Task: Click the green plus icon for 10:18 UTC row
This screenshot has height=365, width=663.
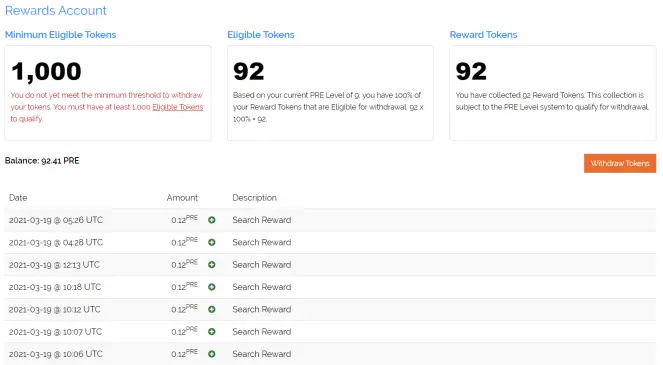Action: (x=212, y=287)
